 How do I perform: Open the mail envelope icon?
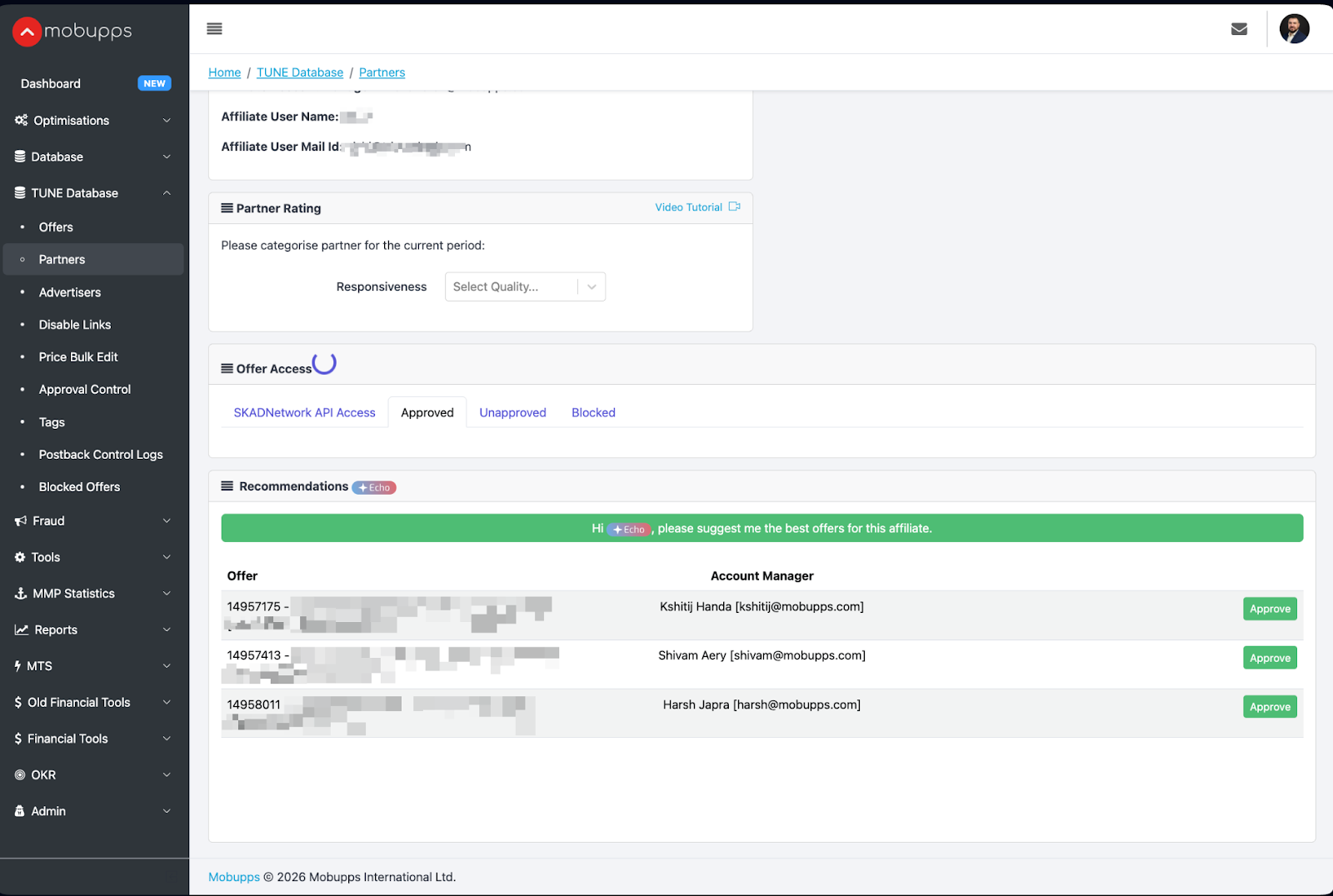click(x=1239, y=29)
